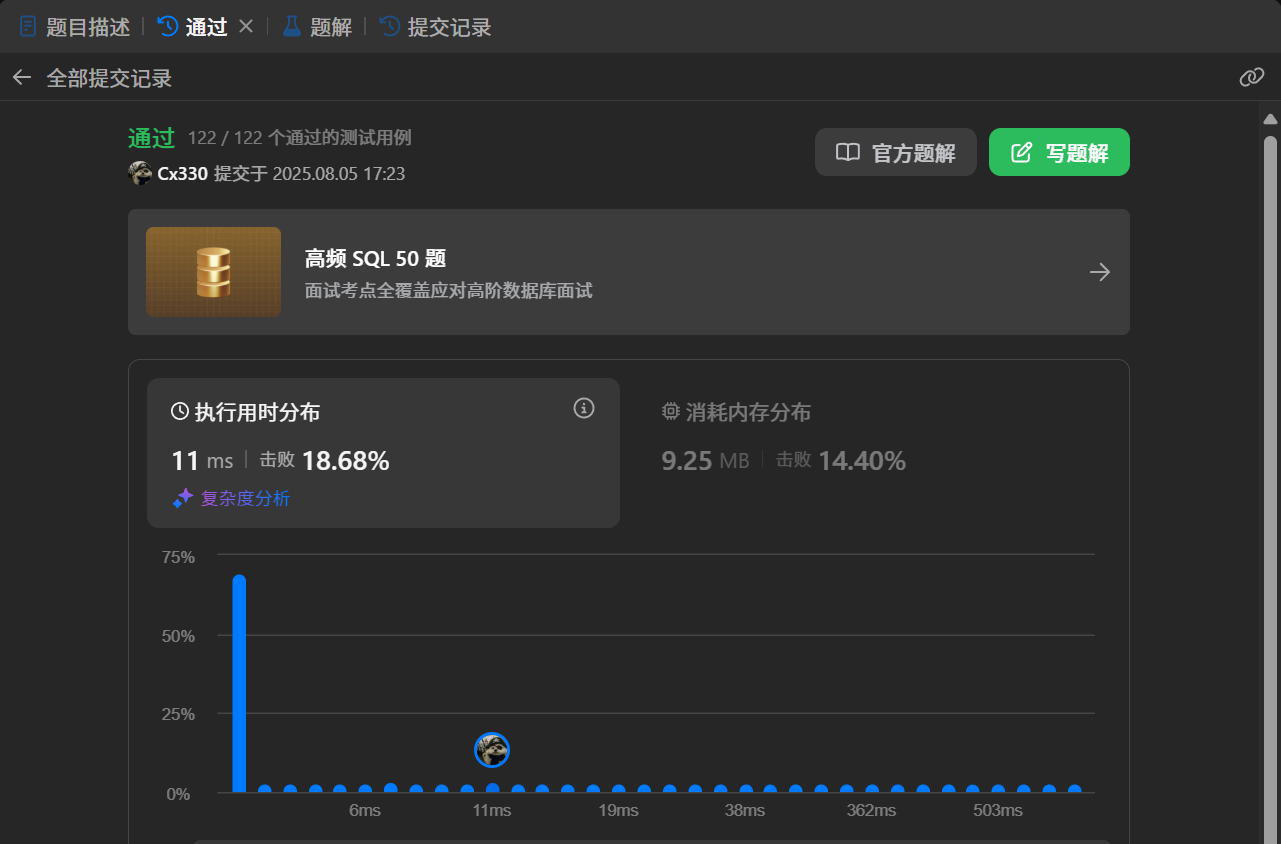Click the arrow on the SQL 50 card
Image resolution: width=1281 pixels, height=844 pixels.
pos(1100,272)
